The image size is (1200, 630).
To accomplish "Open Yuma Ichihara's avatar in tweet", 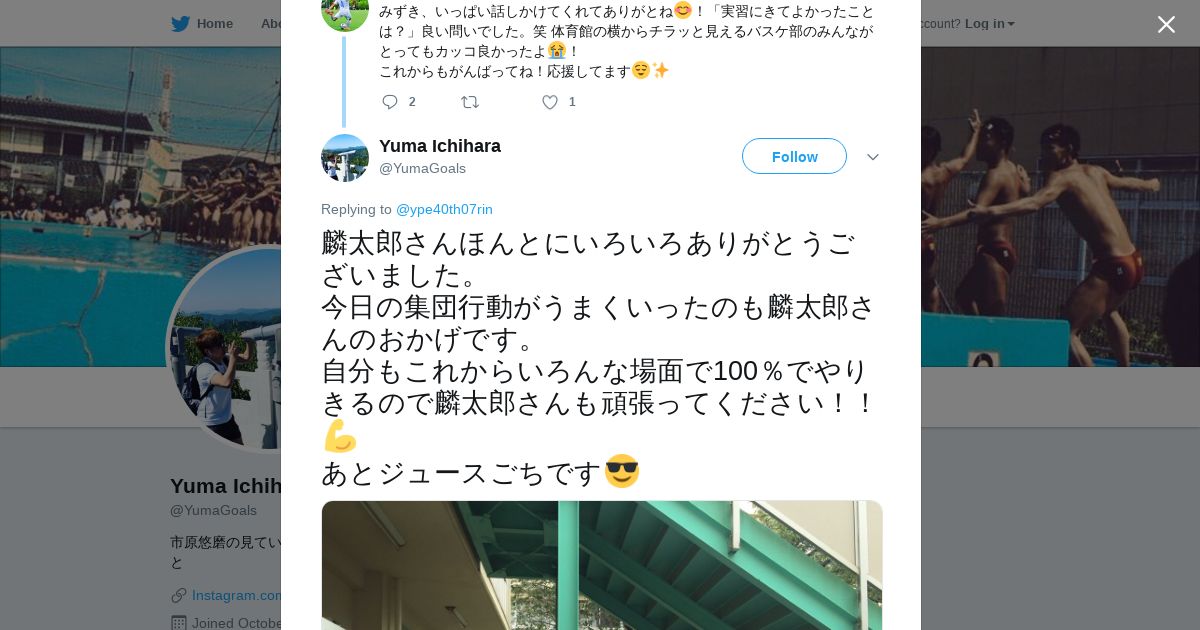I will coord(345,158).
